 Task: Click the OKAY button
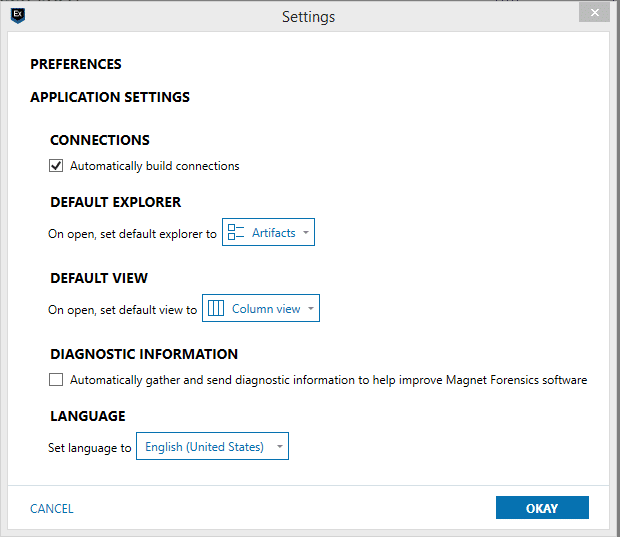(x=542, y=508)
